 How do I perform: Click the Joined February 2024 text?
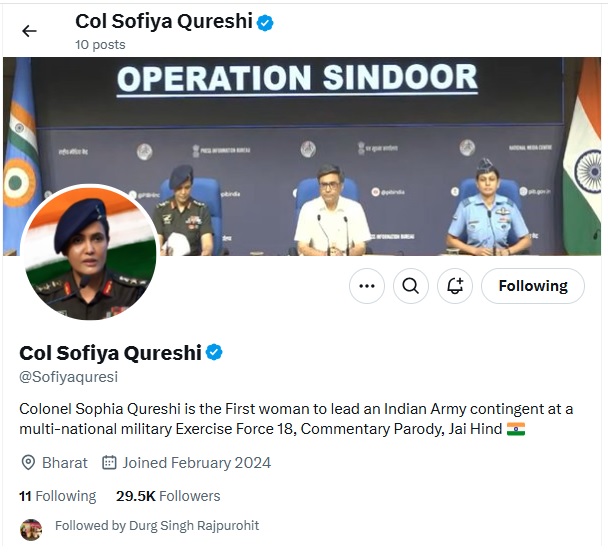tap(198, 465)
